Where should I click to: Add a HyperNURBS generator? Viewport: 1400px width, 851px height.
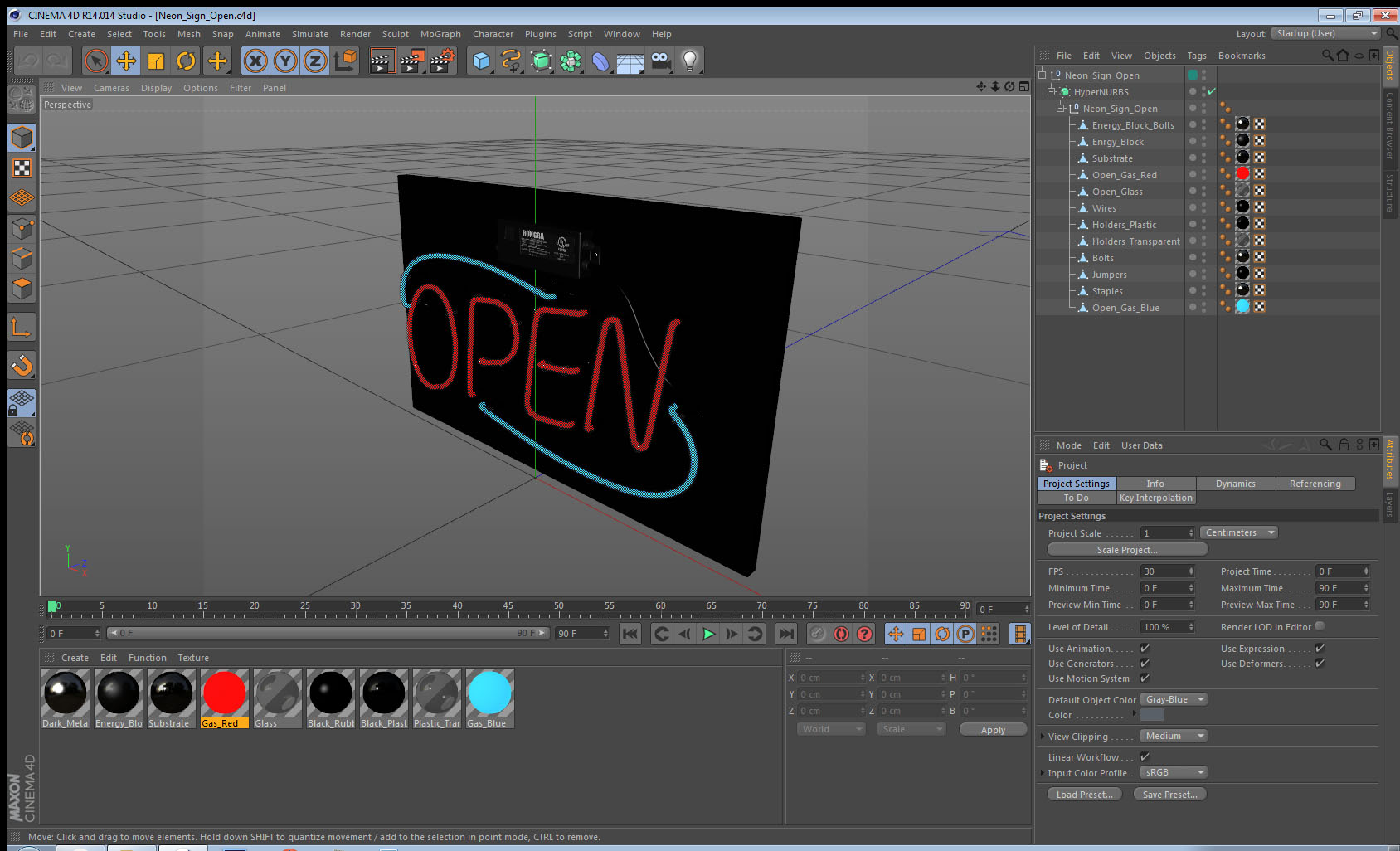pyautogui.click(x=541, y=61)
